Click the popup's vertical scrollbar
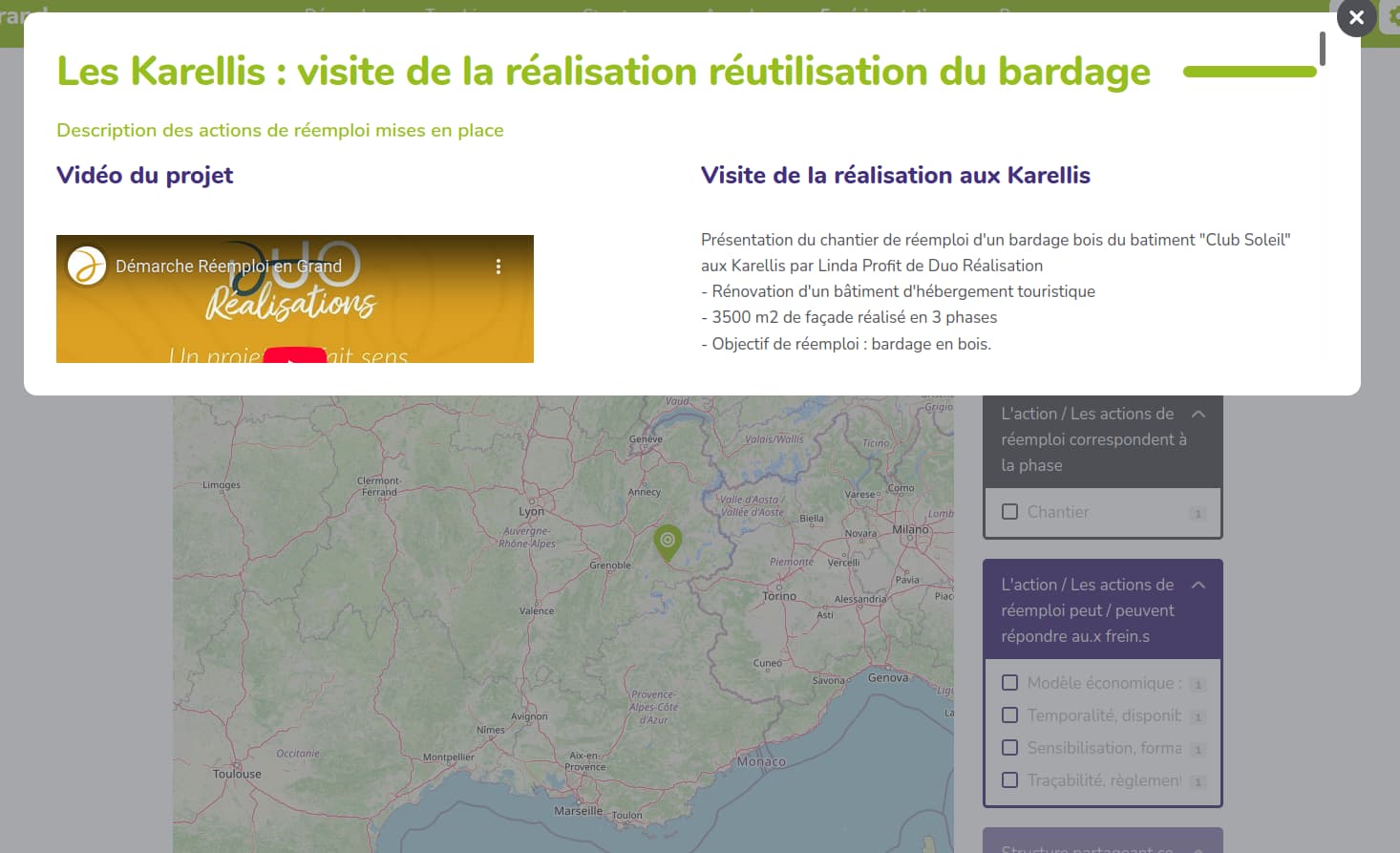 [1322, 50]
